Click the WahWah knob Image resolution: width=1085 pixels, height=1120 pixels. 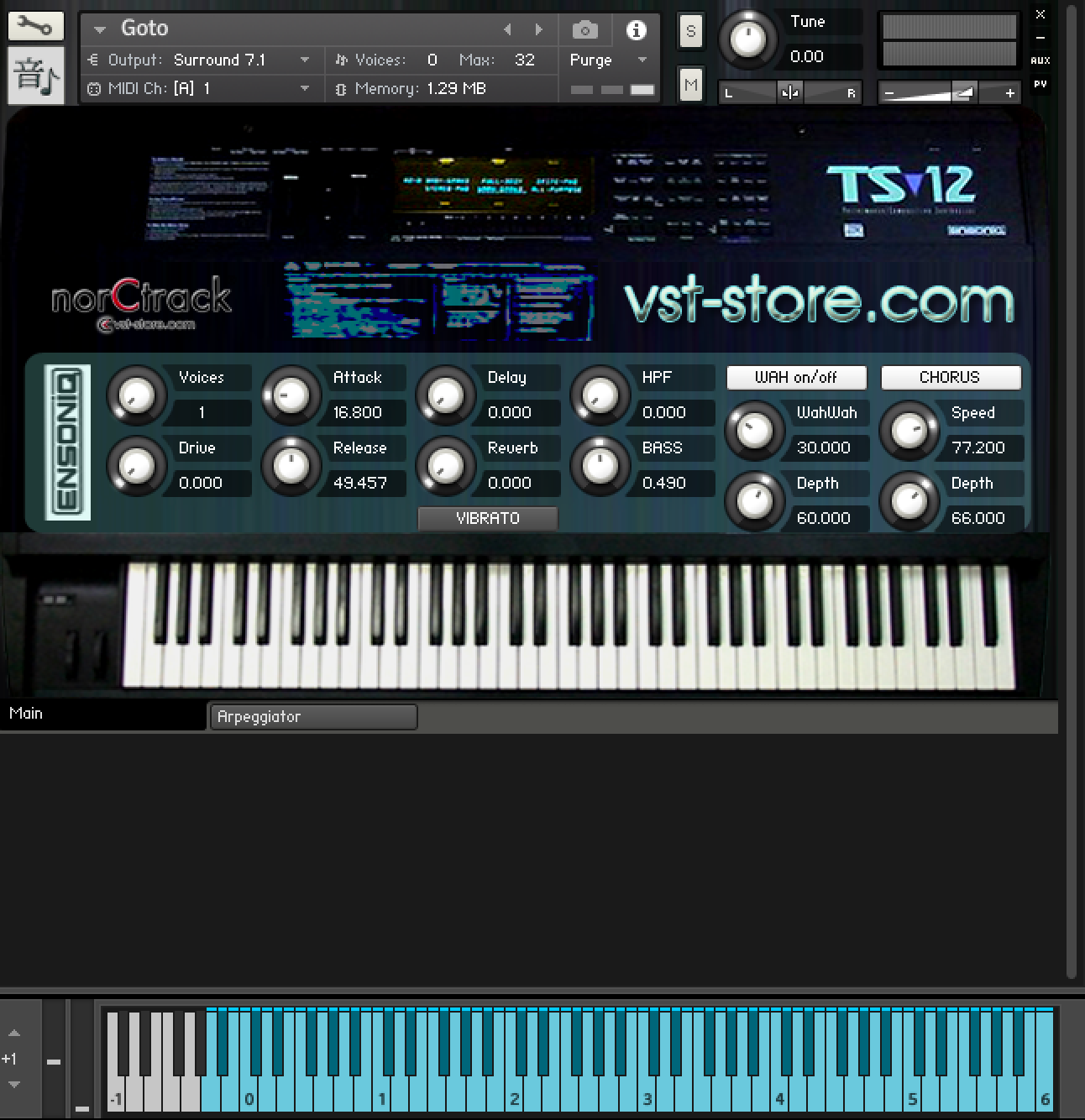(x=755, y=431)
